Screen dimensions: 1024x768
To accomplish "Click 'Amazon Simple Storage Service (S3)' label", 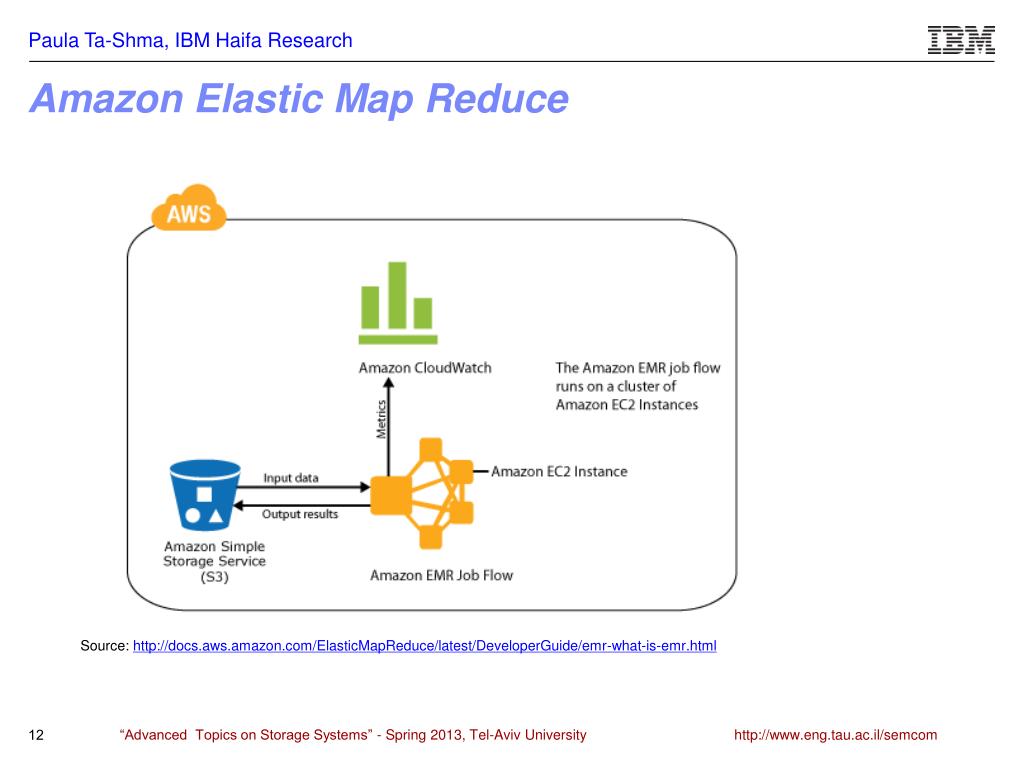I will click(214, 562).
